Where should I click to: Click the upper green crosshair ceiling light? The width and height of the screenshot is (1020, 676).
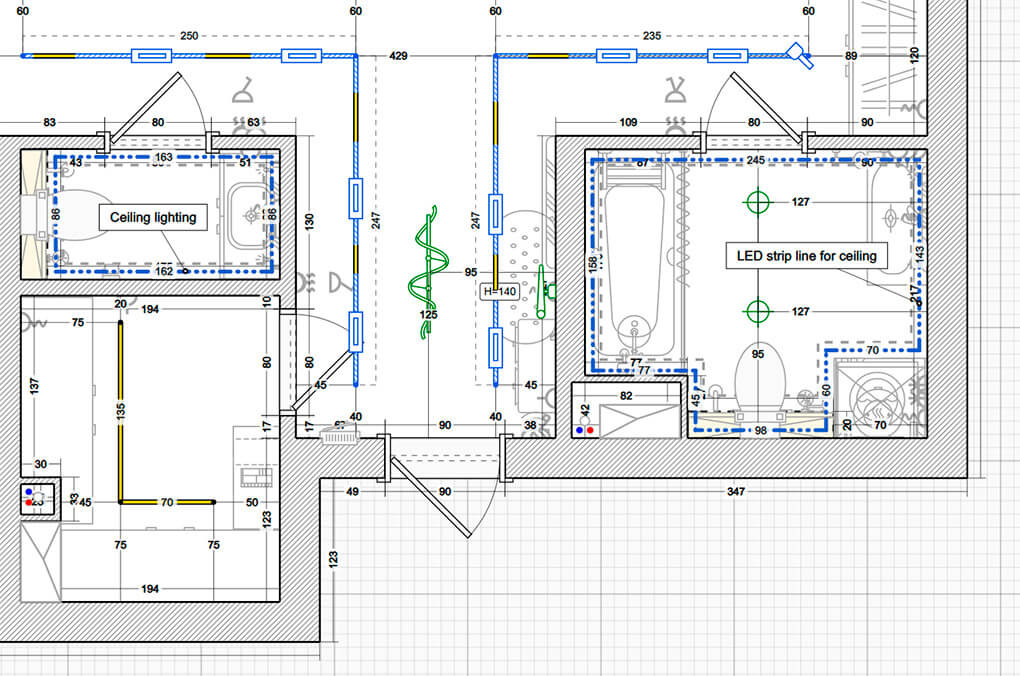758,201
